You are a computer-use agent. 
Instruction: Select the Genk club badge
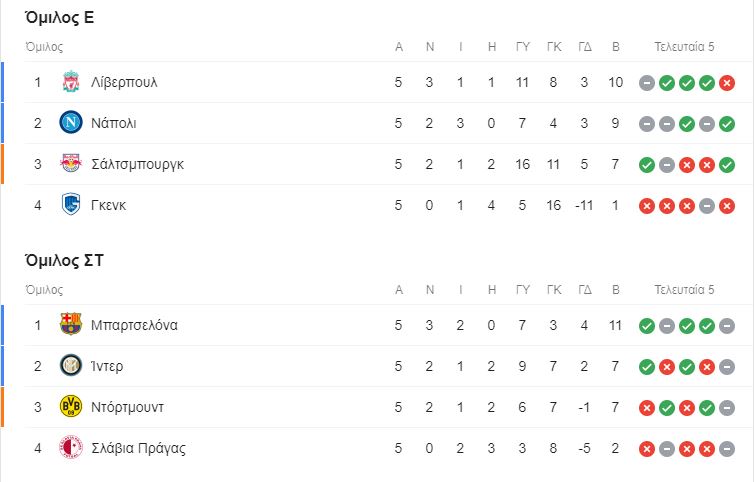point(71,204)
